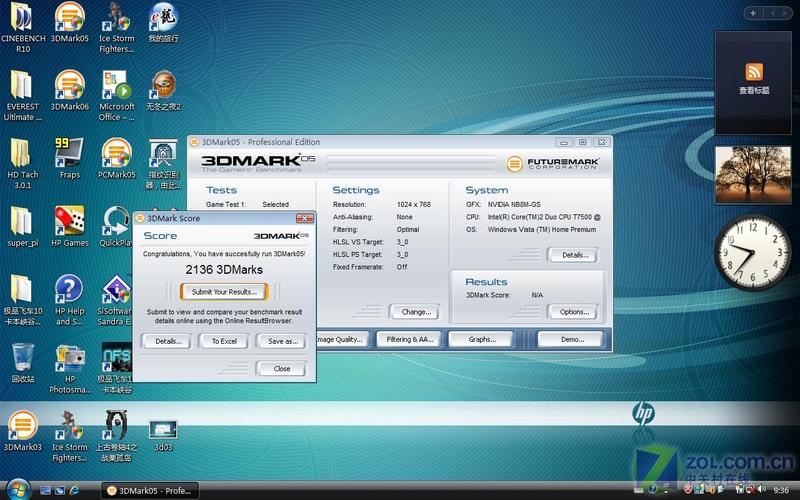The width and height of the screenshot is (800, 500).
Task: Click the Graphs button
Action: (x=481, y=339)
